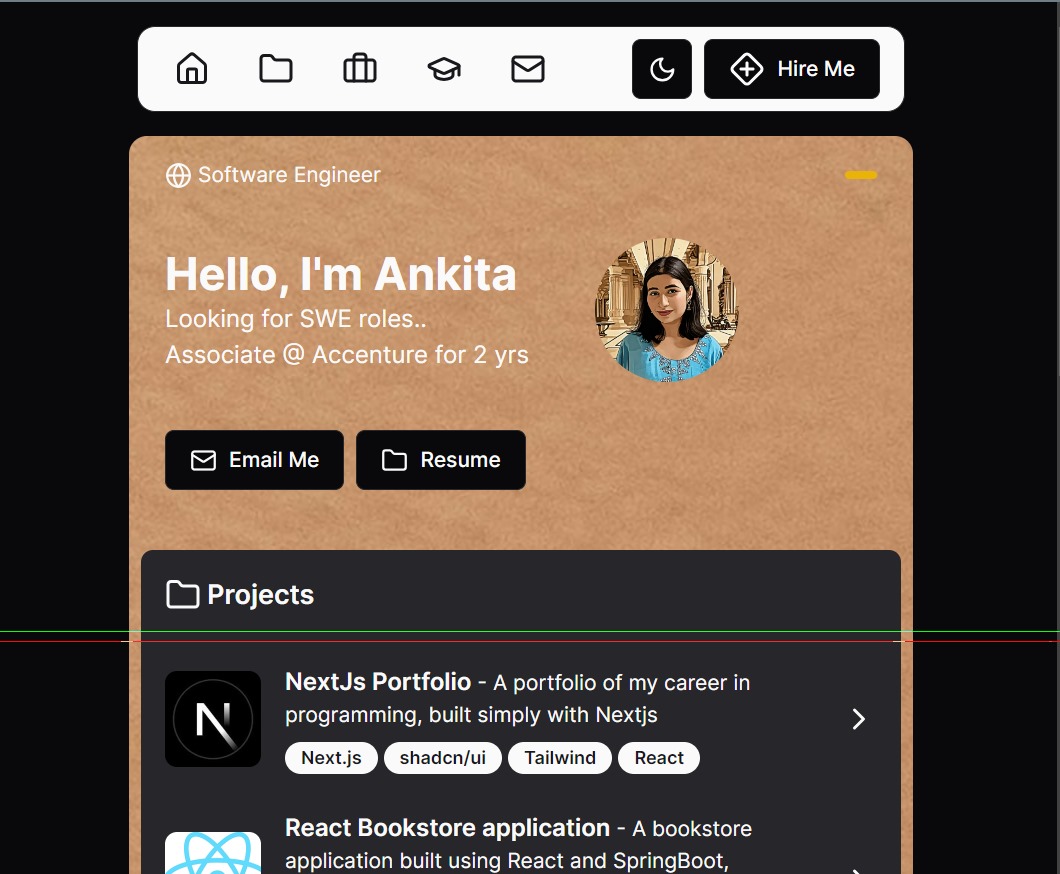This screenshot has width=1060, height=874.
Task: Click the shadcn/ui tag
Action: [x=442, y=757]
